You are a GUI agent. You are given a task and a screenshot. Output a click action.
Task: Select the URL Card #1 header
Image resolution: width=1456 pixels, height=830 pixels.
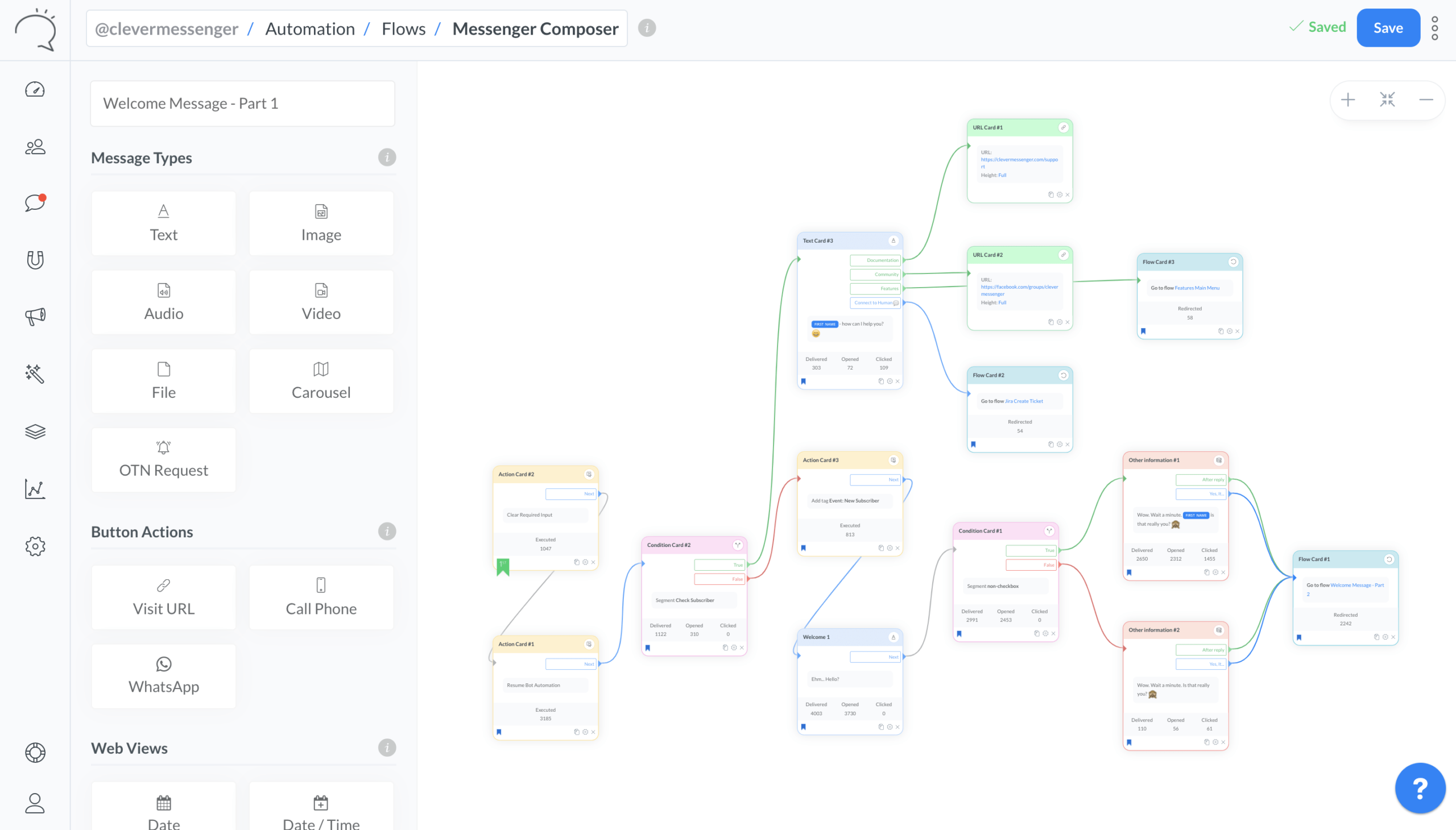1019,128
